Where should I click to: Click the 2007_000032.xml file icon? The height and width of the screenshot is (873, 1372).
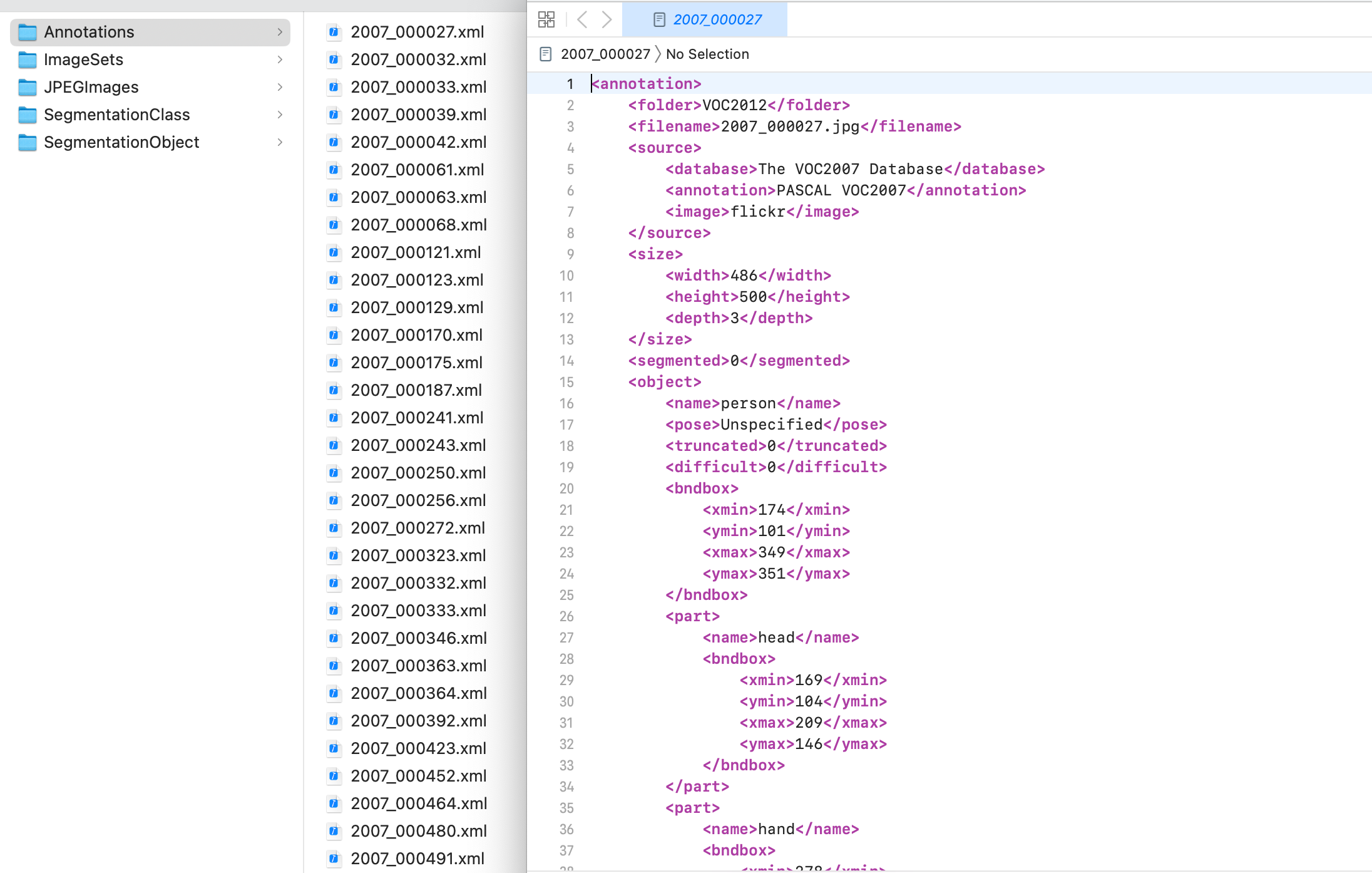334,59
